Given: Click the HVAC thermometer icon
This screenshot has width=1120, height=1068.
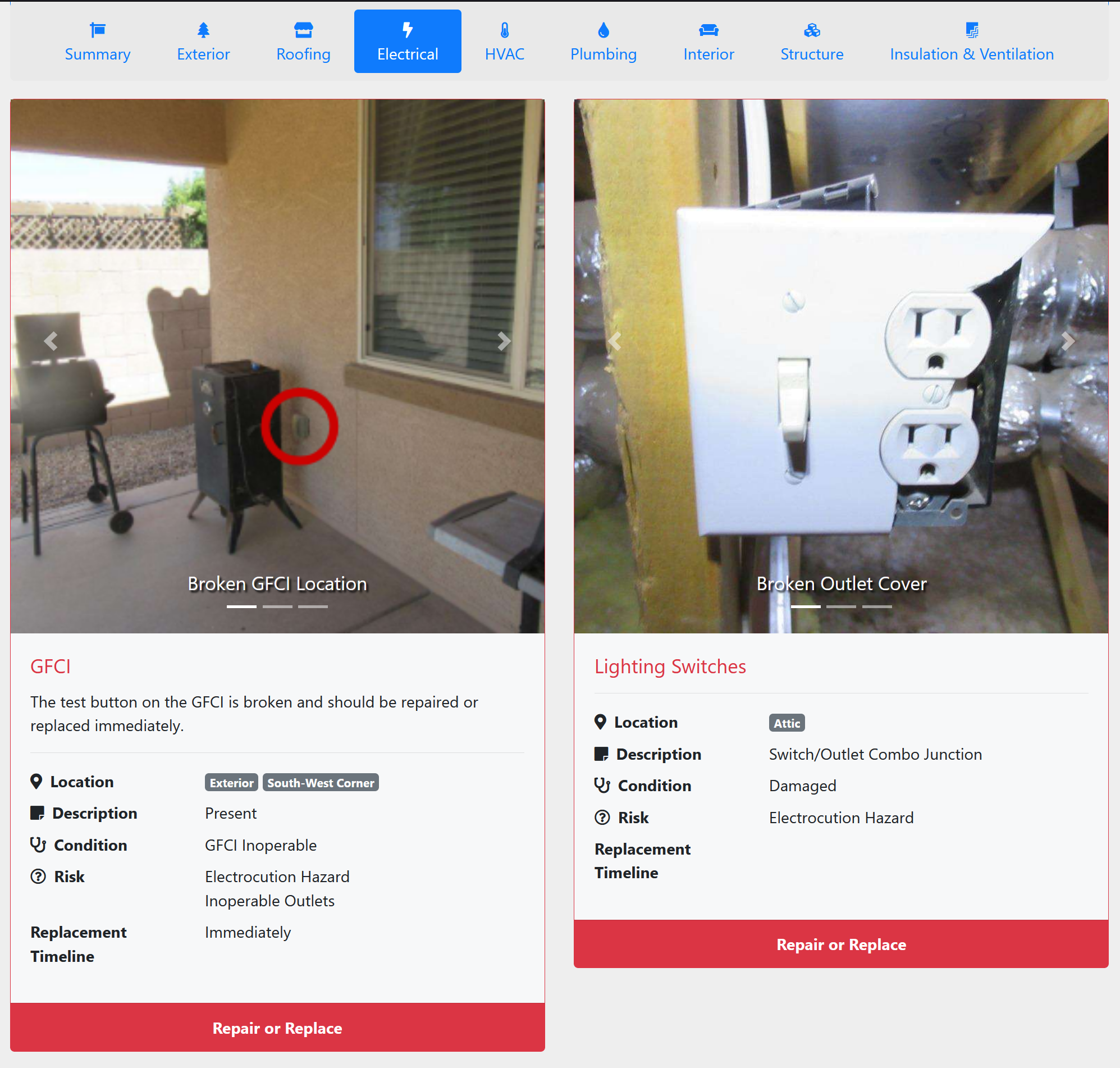Looking at the screenshot, I should tap(504, 30).
